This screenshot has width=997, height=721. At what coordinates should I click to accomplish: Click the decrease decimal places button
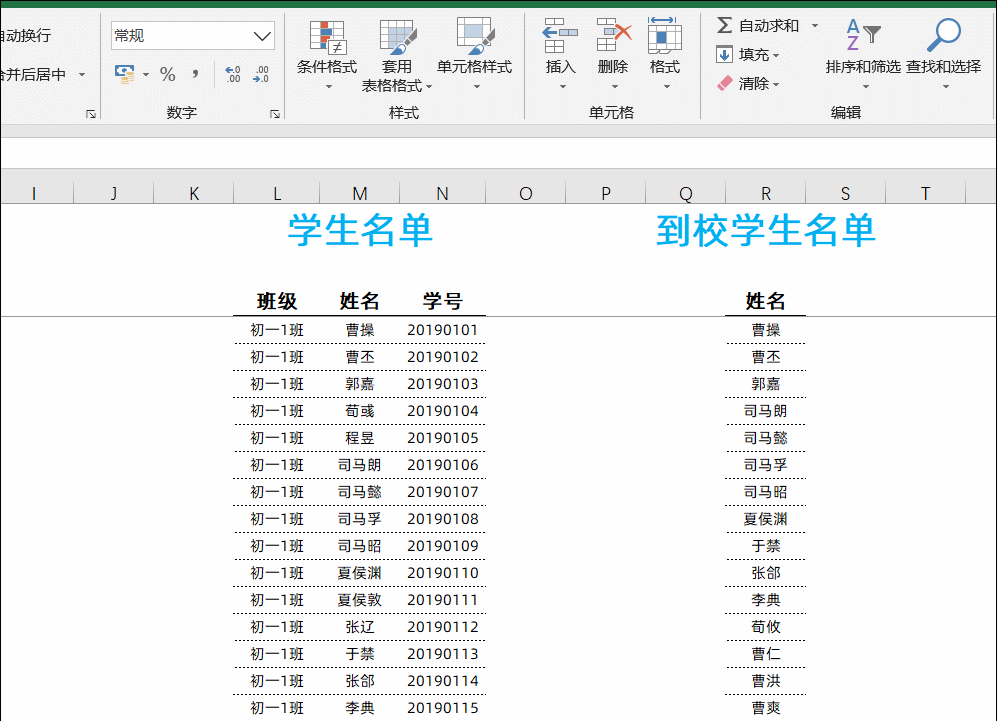pos(261,75)
